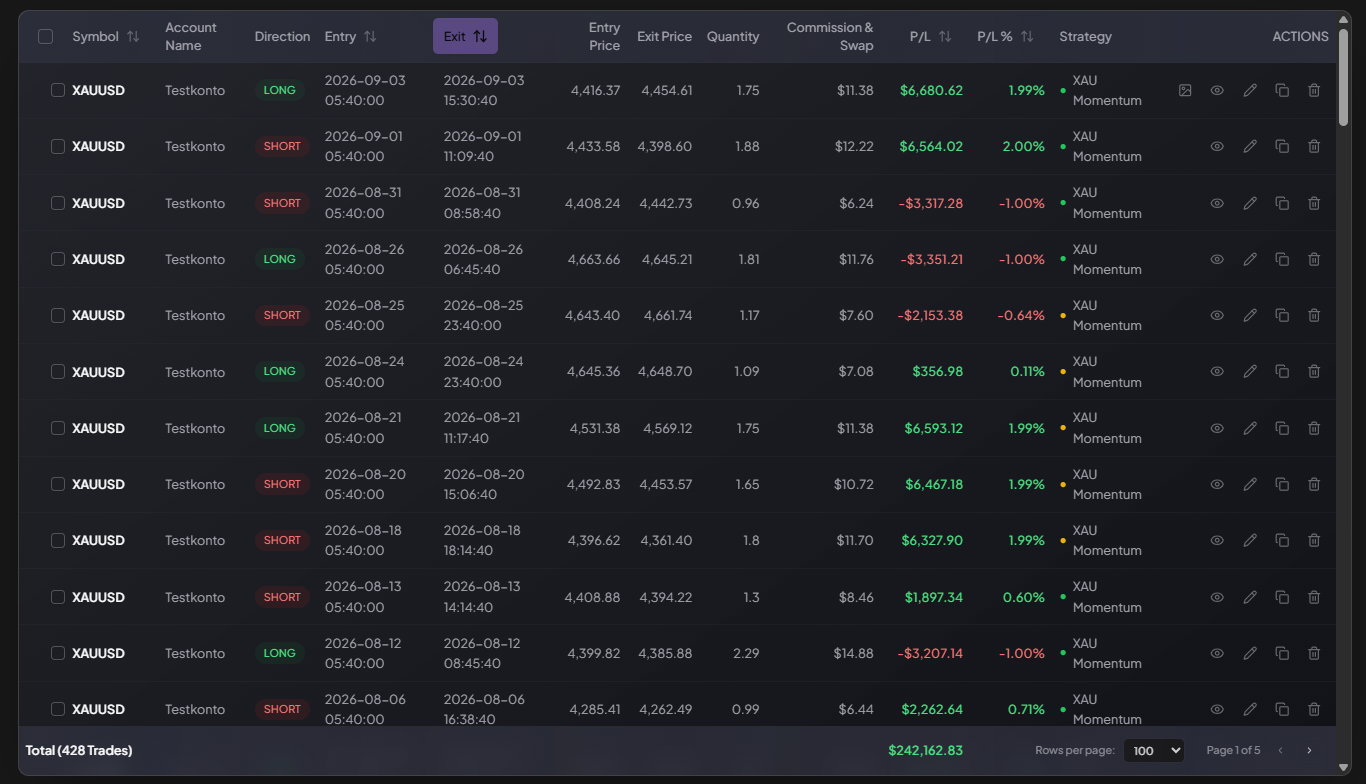Check the box for the 2026-08-31 trade
1366x784 pixels.
pyautogui.click(x=58, y=203)
